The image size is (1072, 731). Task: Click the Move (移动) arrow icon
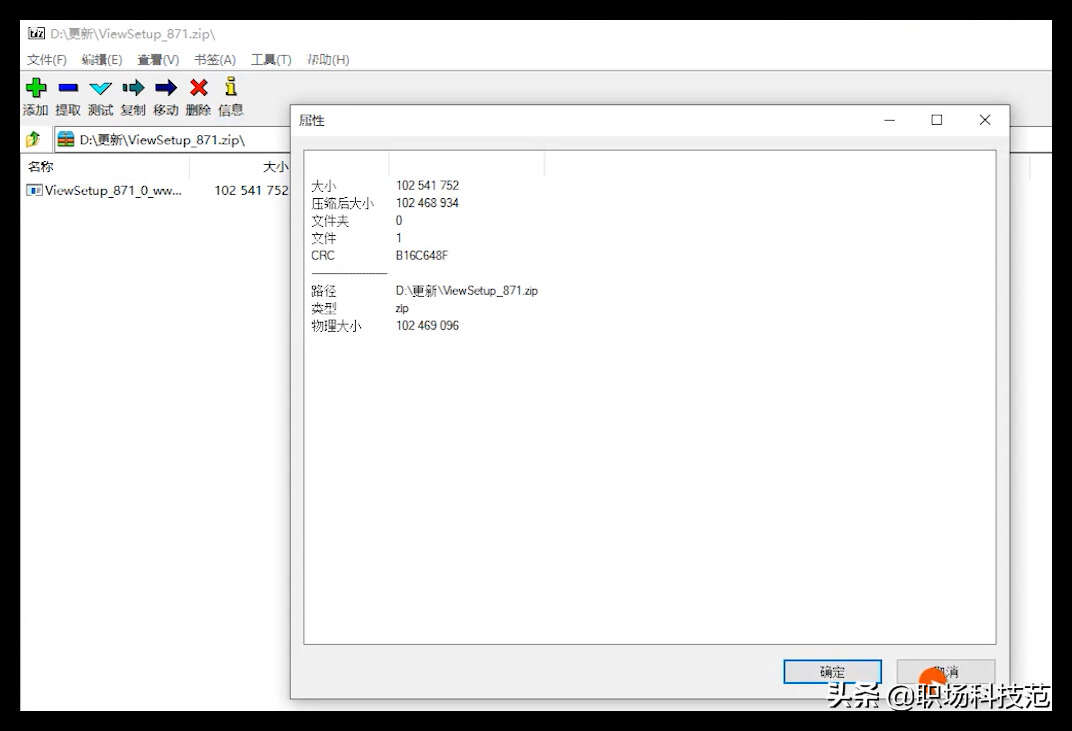165,88
